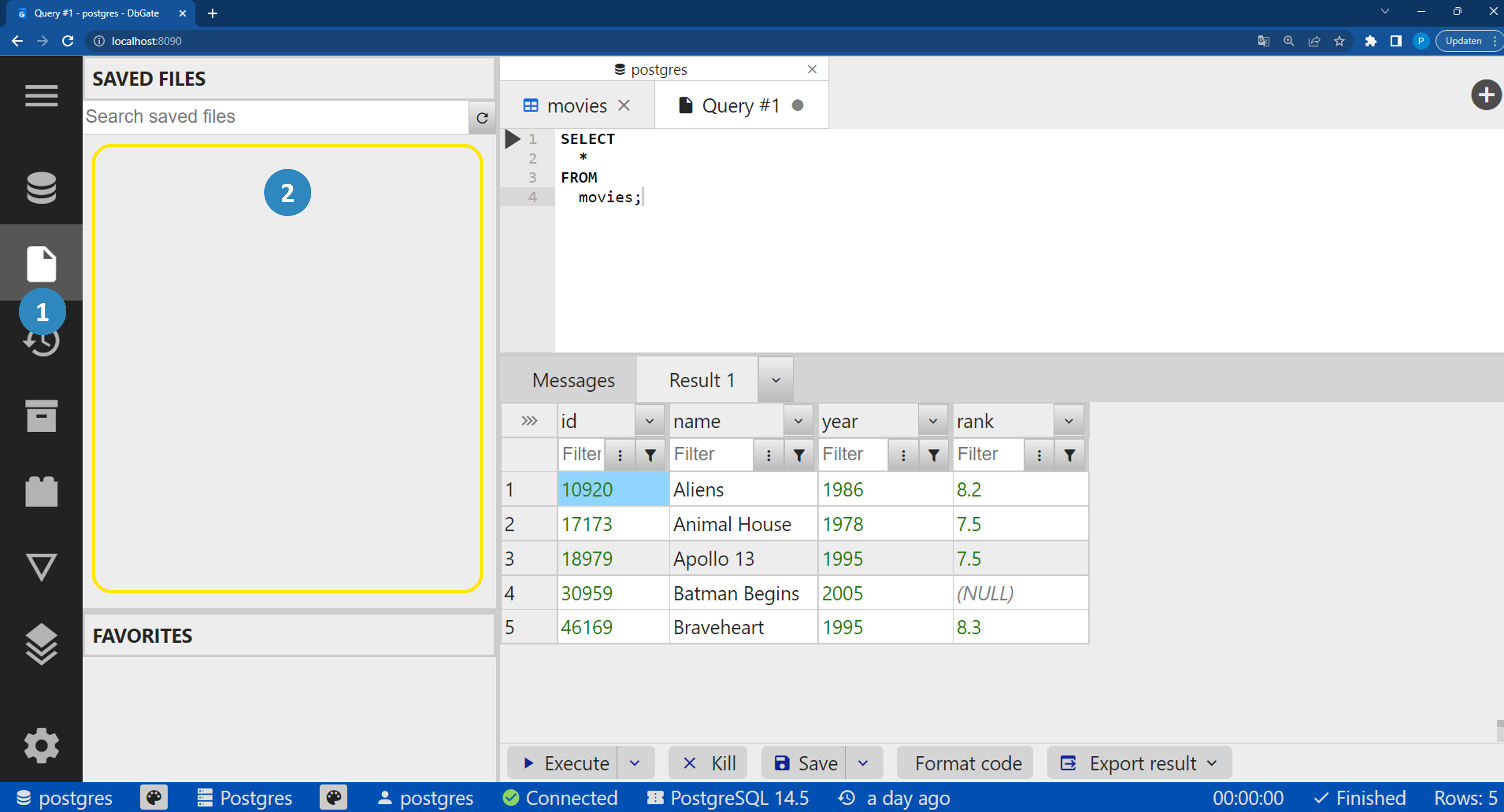Click the Format code button
This screenshot has width=1504, height=812.
[968, 763]
